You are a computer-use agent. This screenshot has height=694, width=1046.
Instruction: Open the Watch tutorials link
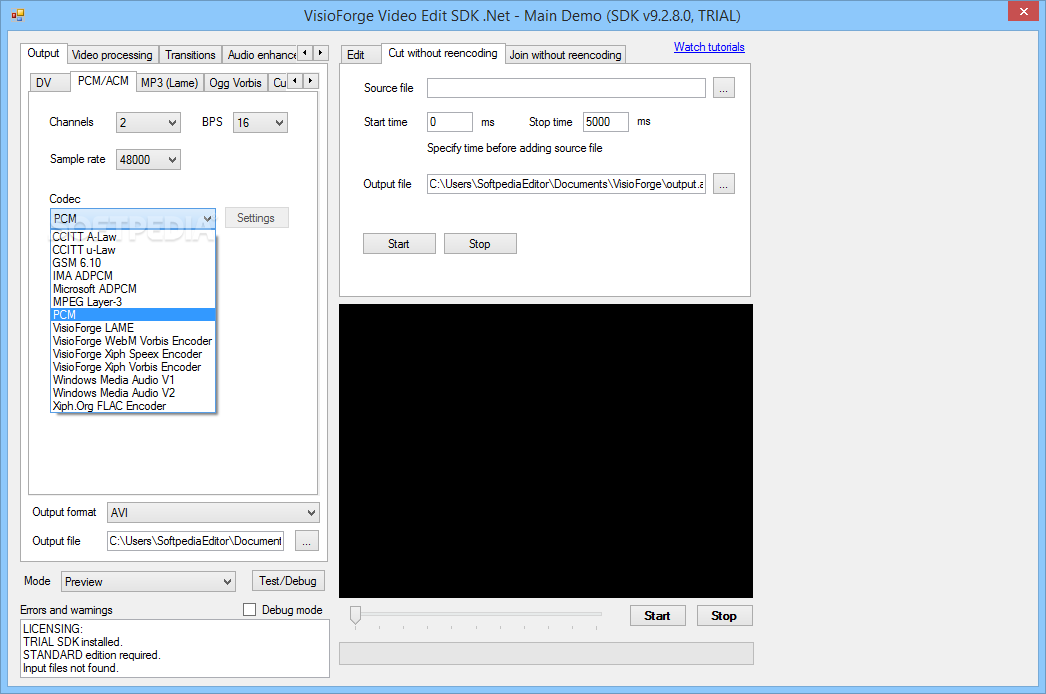point(709,47)
